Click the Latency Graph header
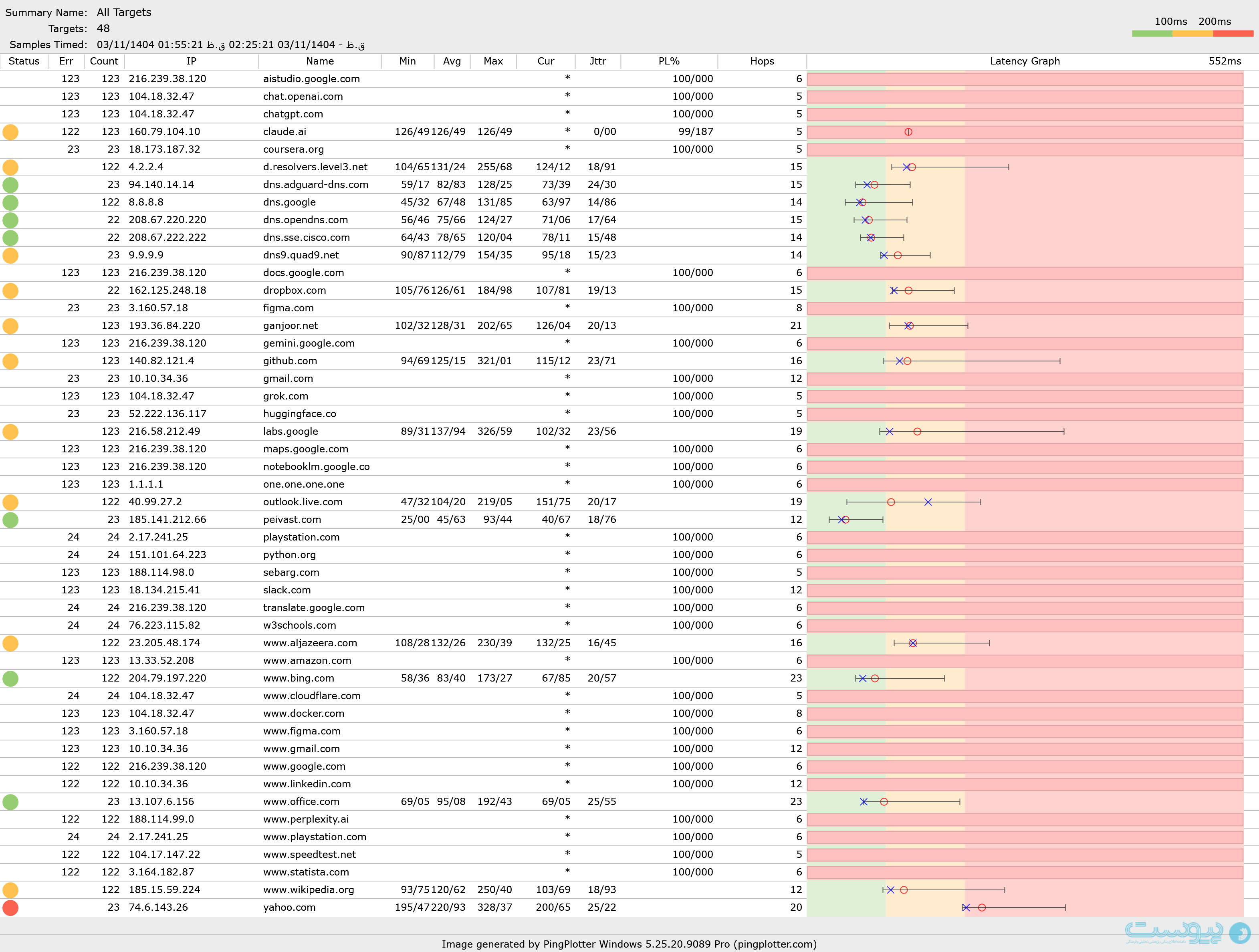 (1025, 61)
